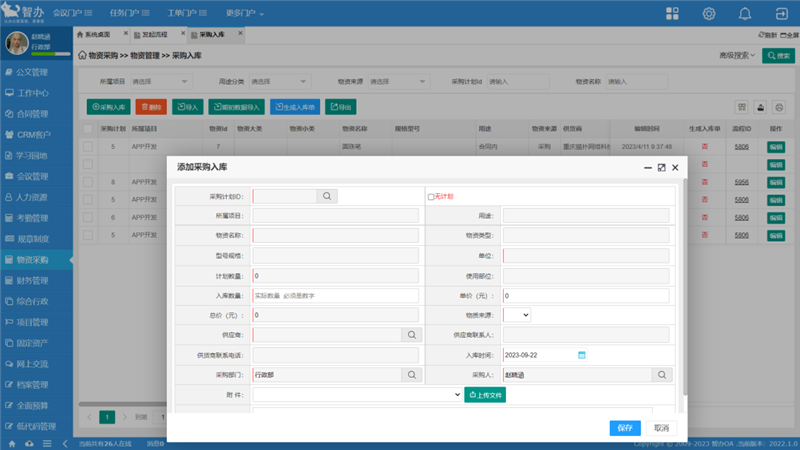Click the 上传文件 button
The image size is (800, 450).
pos(485,395)
